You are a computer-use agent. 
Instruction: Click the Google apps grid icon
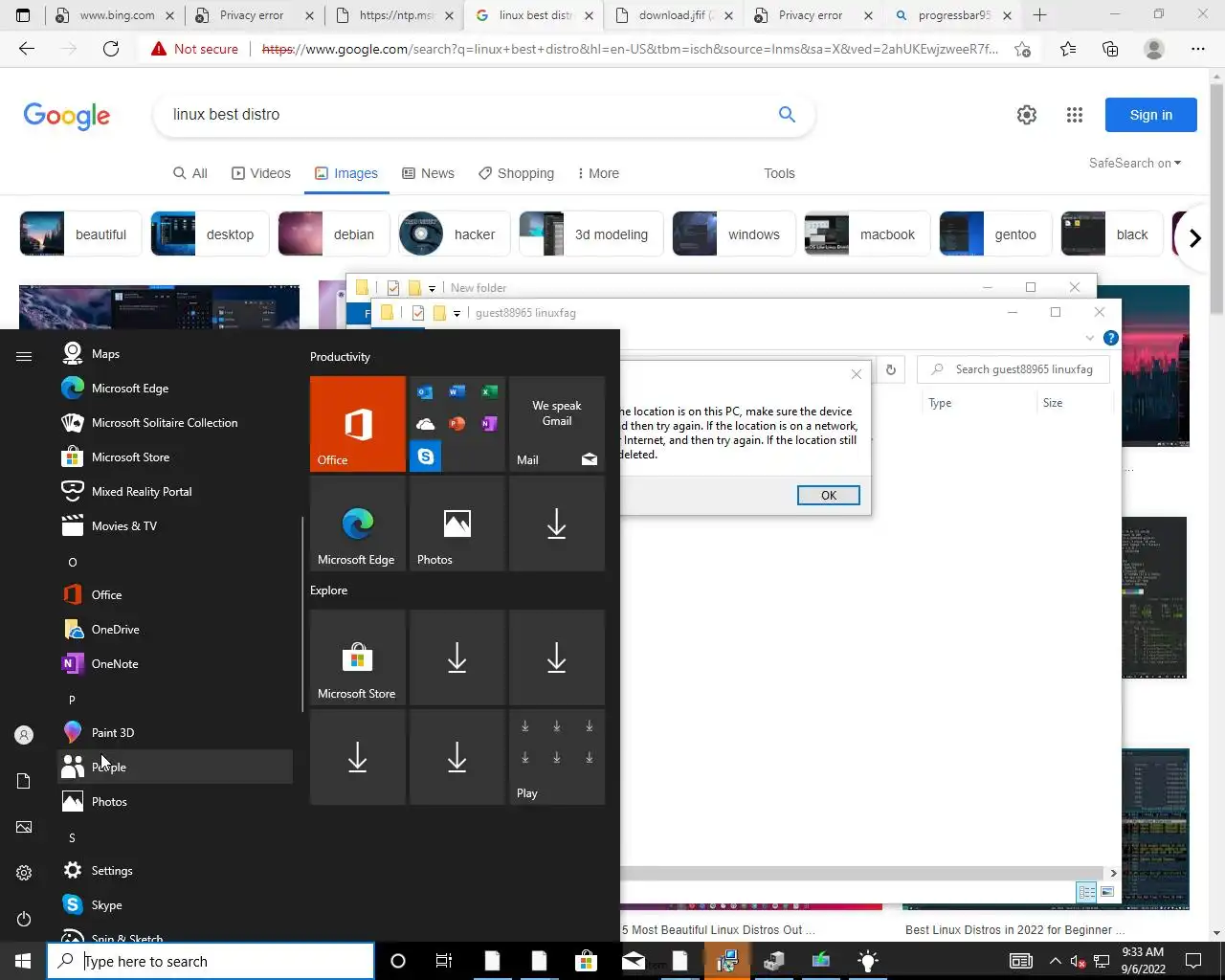coord(1075,115)
